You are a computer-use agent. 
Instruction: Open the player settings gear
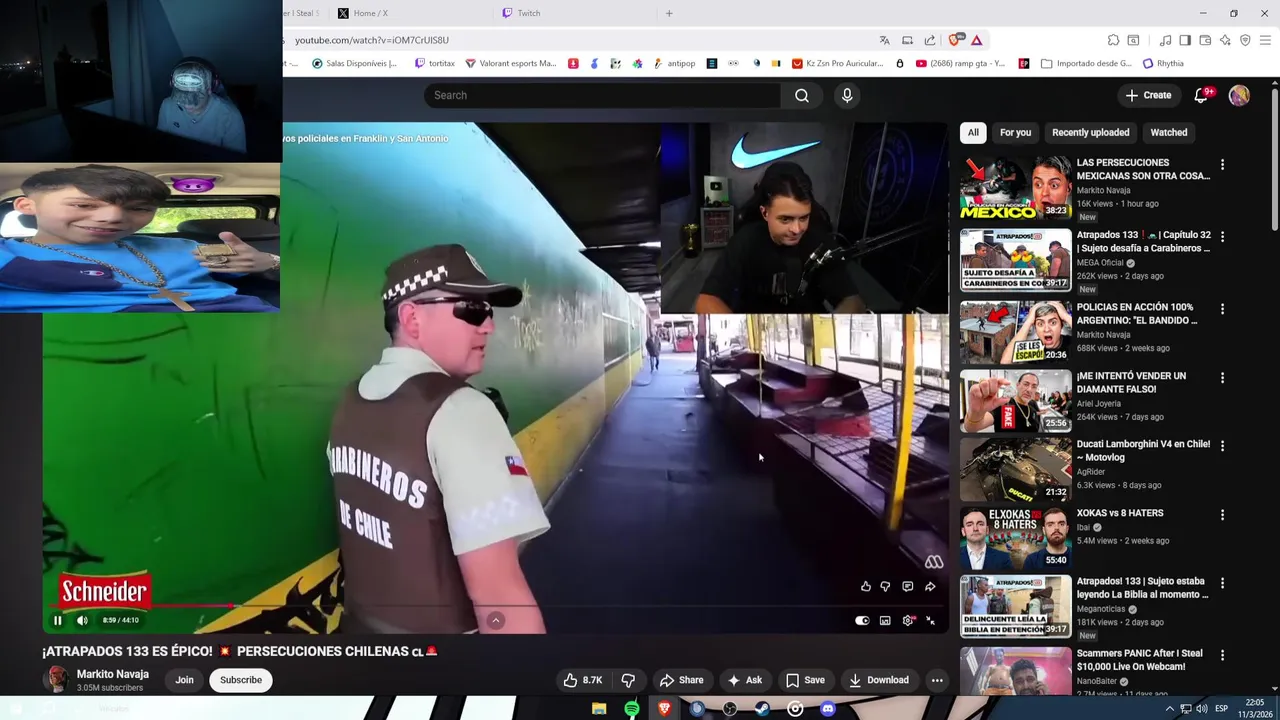coord(908,620)
